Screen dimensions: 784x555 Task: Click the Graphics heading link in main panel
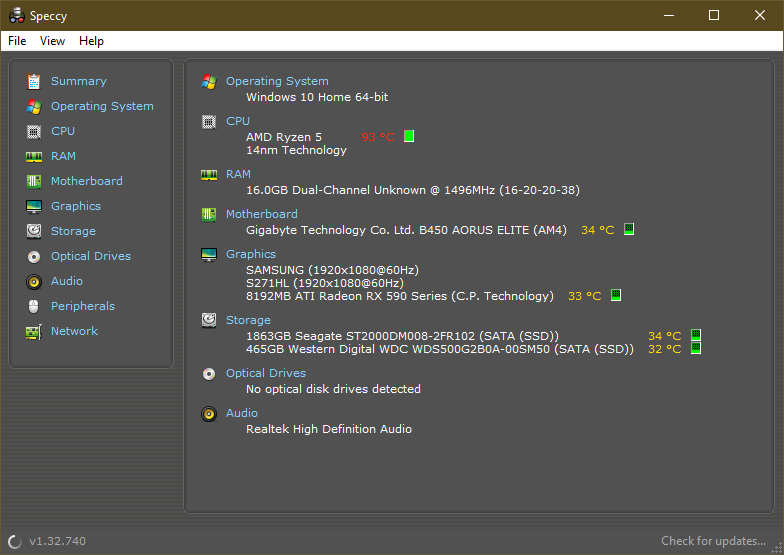point(250,254)
